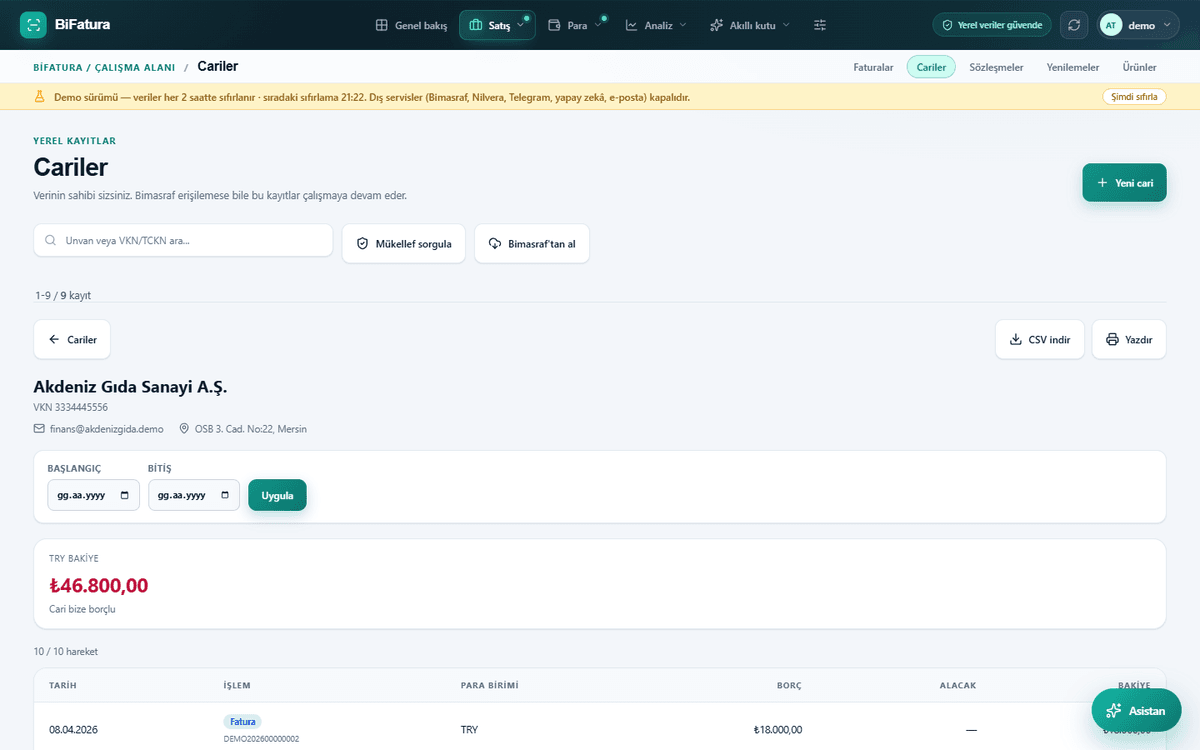Go back using the Cariler back button
Viewport: 1200px width, 750px height.
(72, 340)
